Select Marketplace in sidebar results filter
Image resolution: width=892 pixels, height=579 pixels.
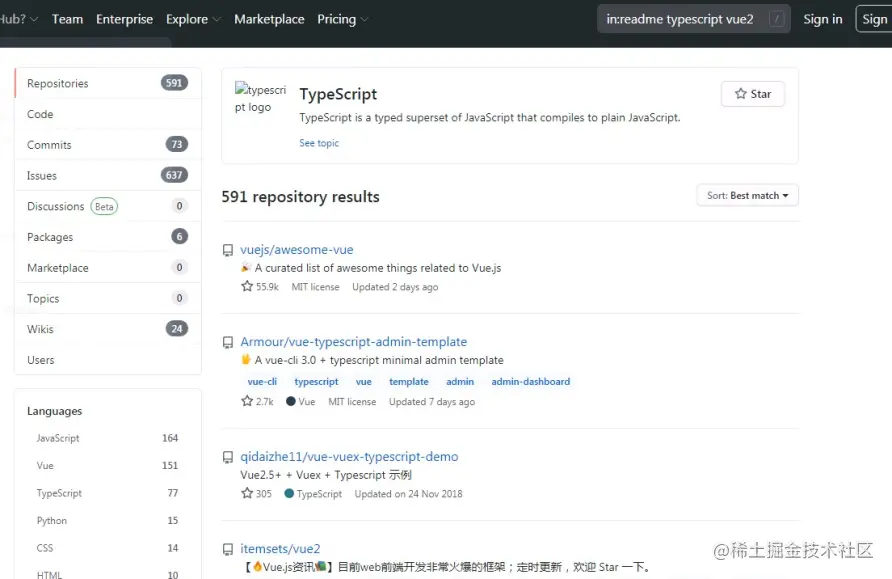[108, 267]
